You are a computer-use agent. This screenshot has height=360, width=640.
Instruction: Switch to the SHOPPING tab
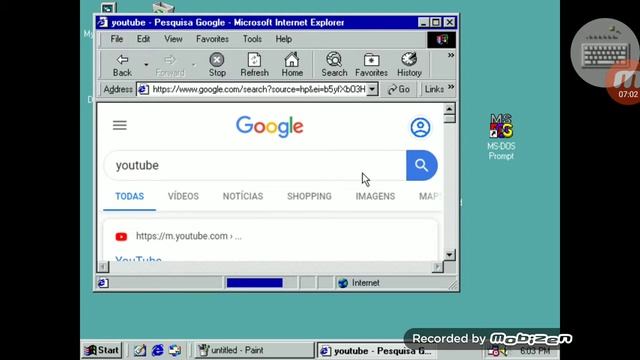(309, 196)
